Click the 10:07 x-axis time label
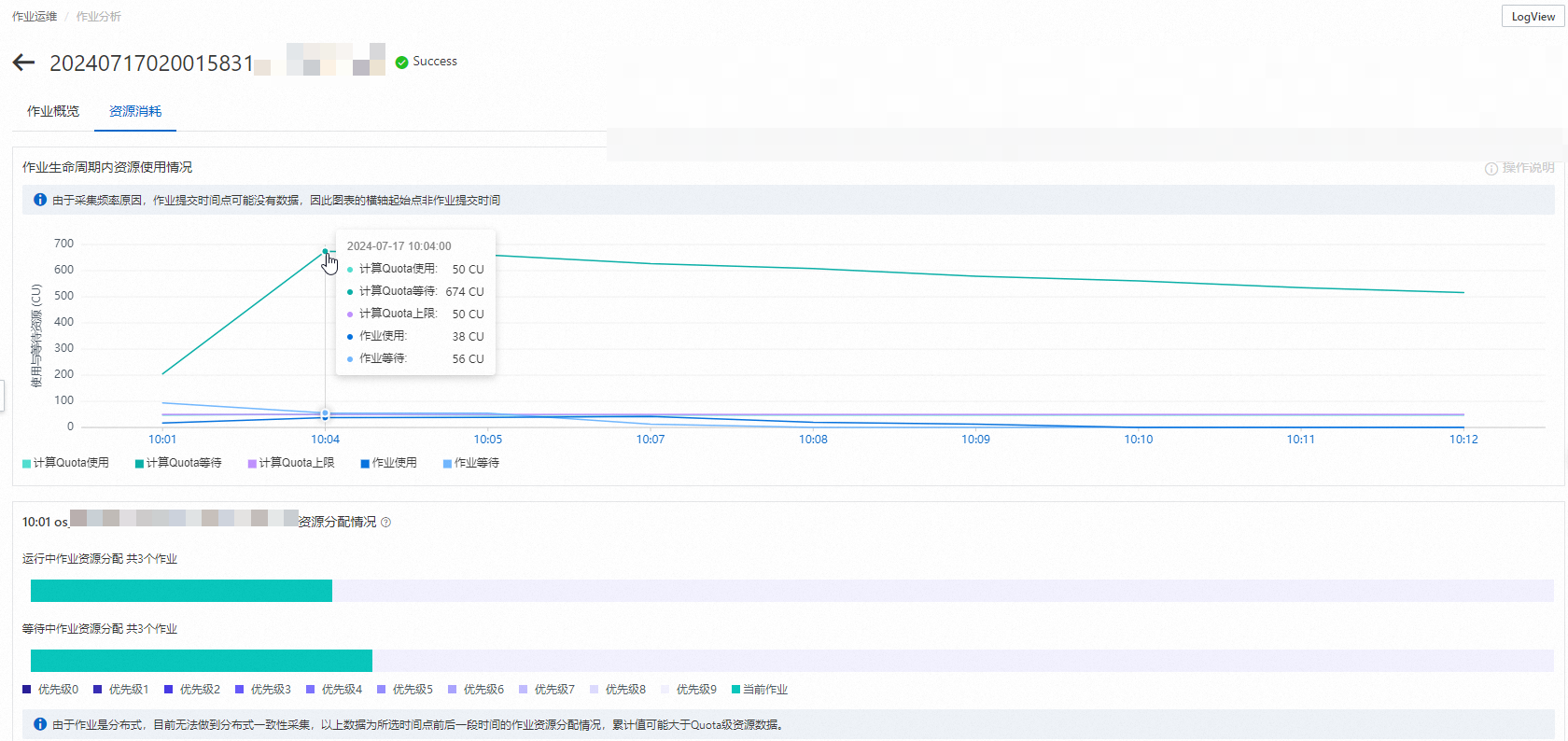The width and height of the screenshot is (1568, 741). pos(651,440)
